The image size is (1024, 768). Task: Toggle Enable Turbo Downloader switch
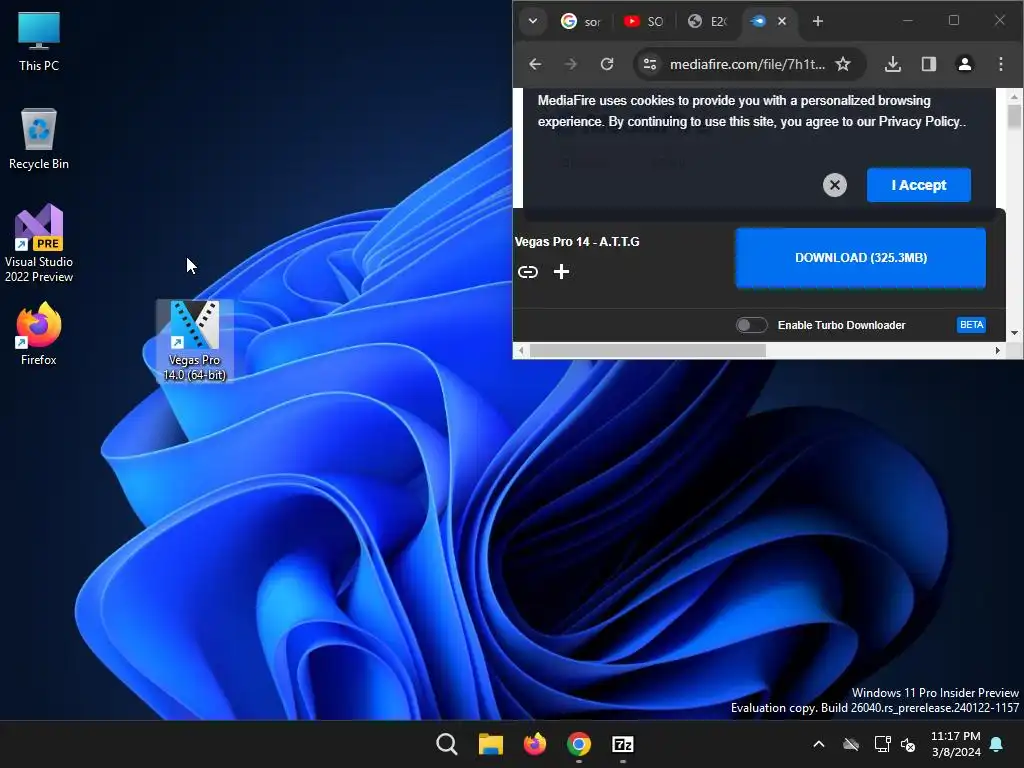click(x=752, y=325)
